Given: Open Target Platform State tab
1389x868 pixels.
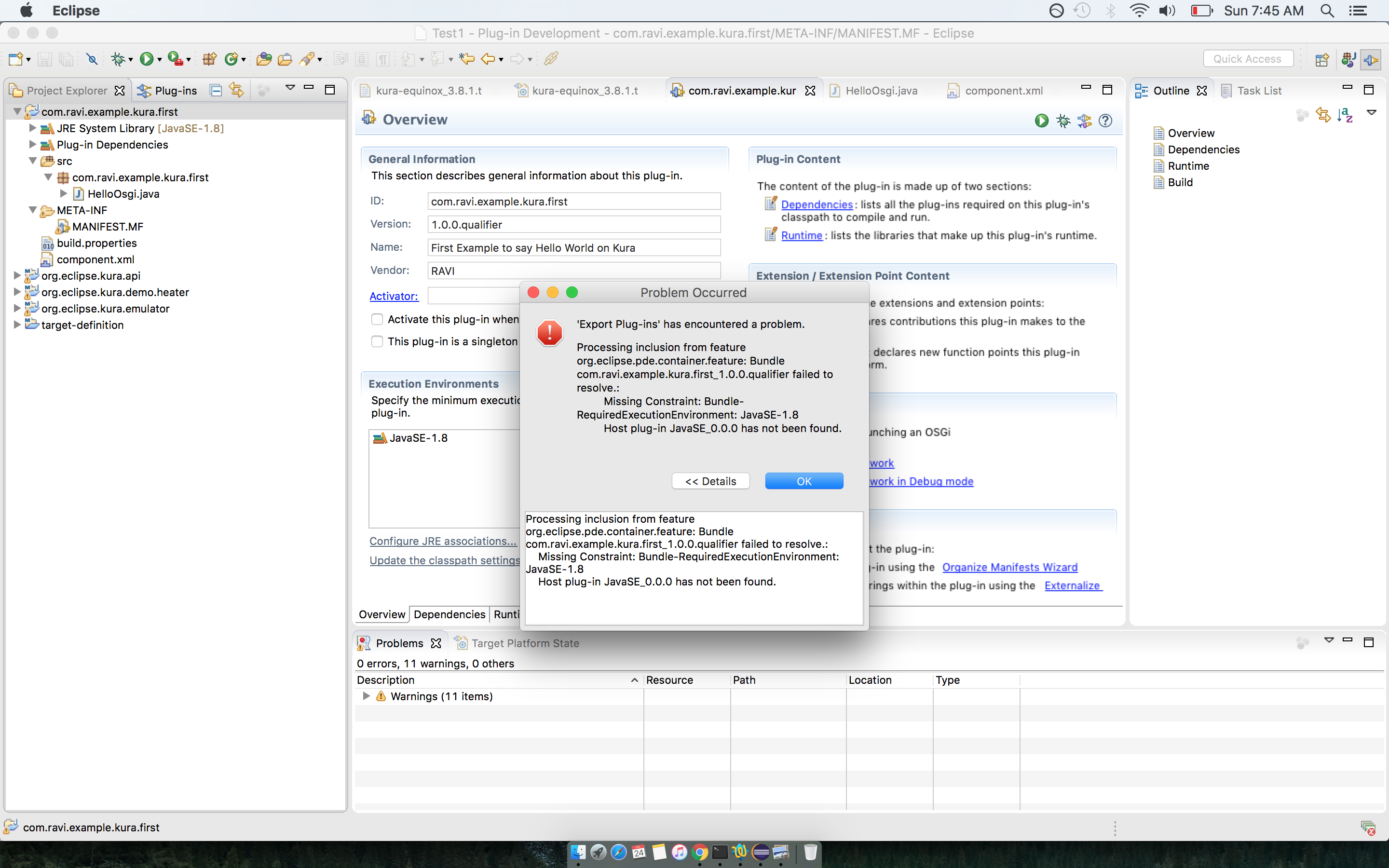Looking at the screenshot, I should [517, 643].
